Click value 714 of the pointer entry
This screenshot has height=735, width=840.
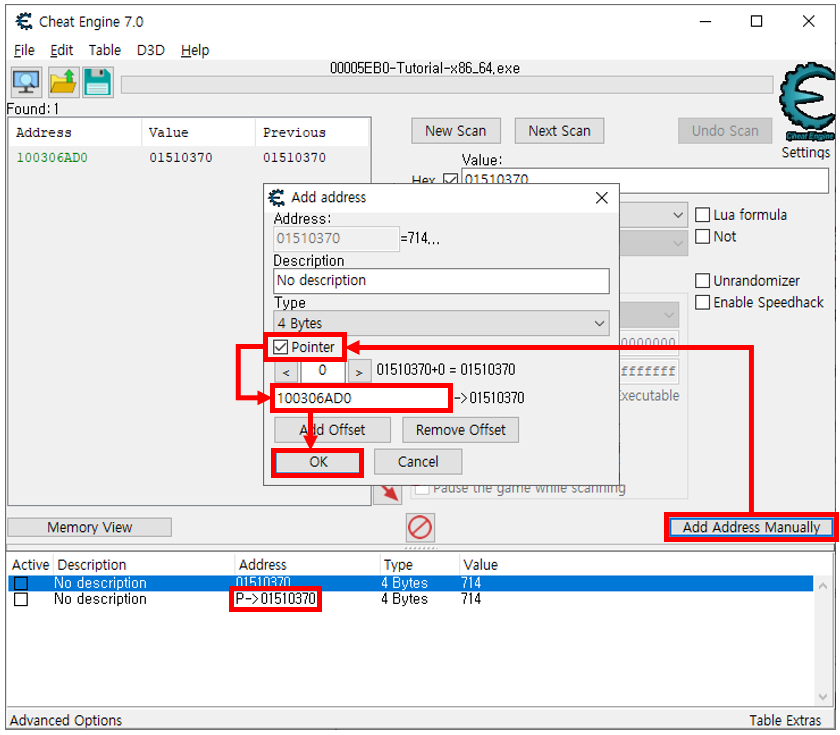471,598
